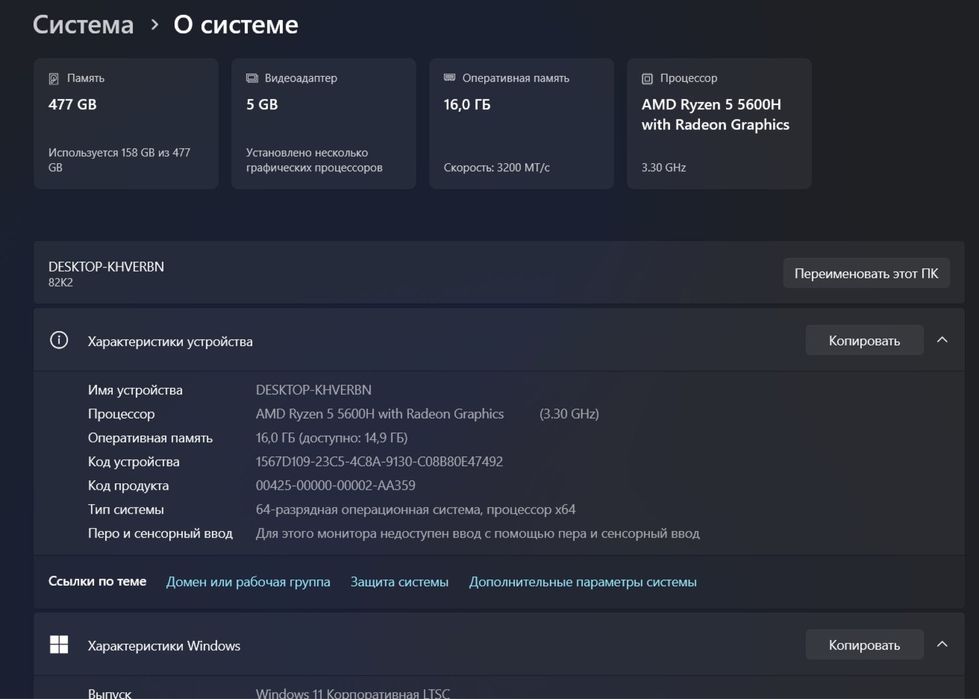Viewport: 979px width, 699px height.
Task: Copy Windows specifications with Копировать button
Action: pyautogui.click(x=864, y=645)
